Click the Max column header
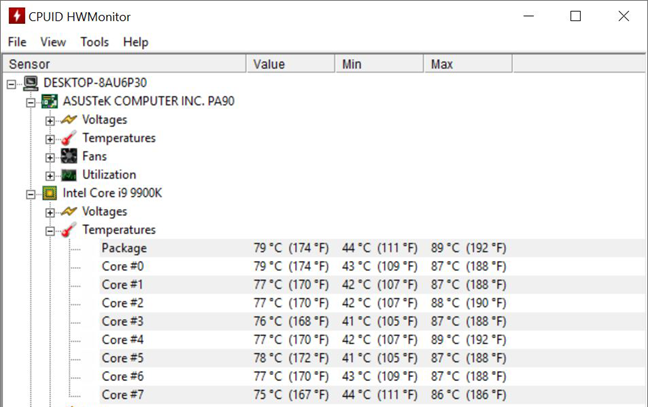Image resolution: width=648 pixels, height=407 pixels. tap(468, 64)
